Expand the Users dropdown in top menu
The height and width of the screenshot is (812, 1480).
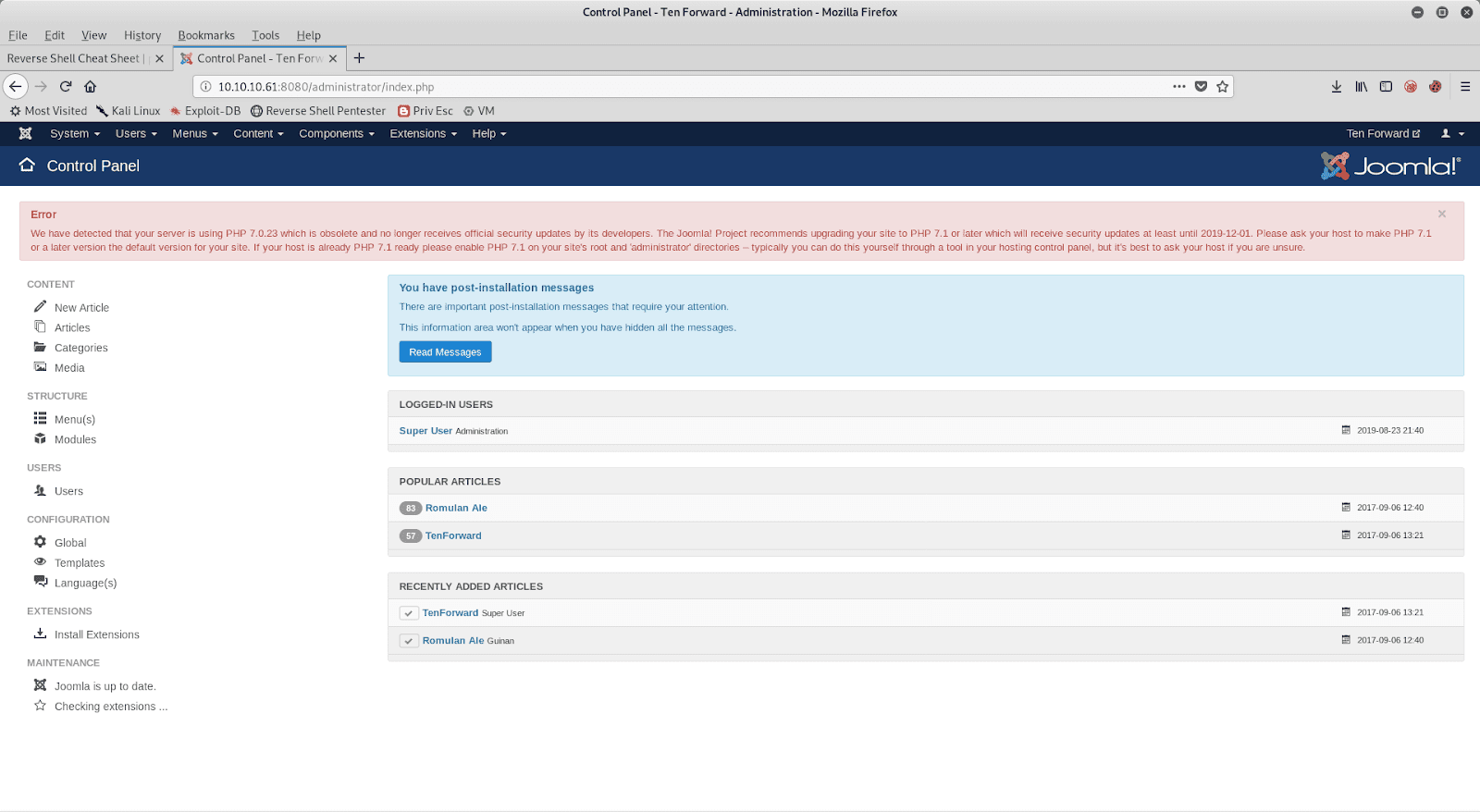click(x=136, y=133)
